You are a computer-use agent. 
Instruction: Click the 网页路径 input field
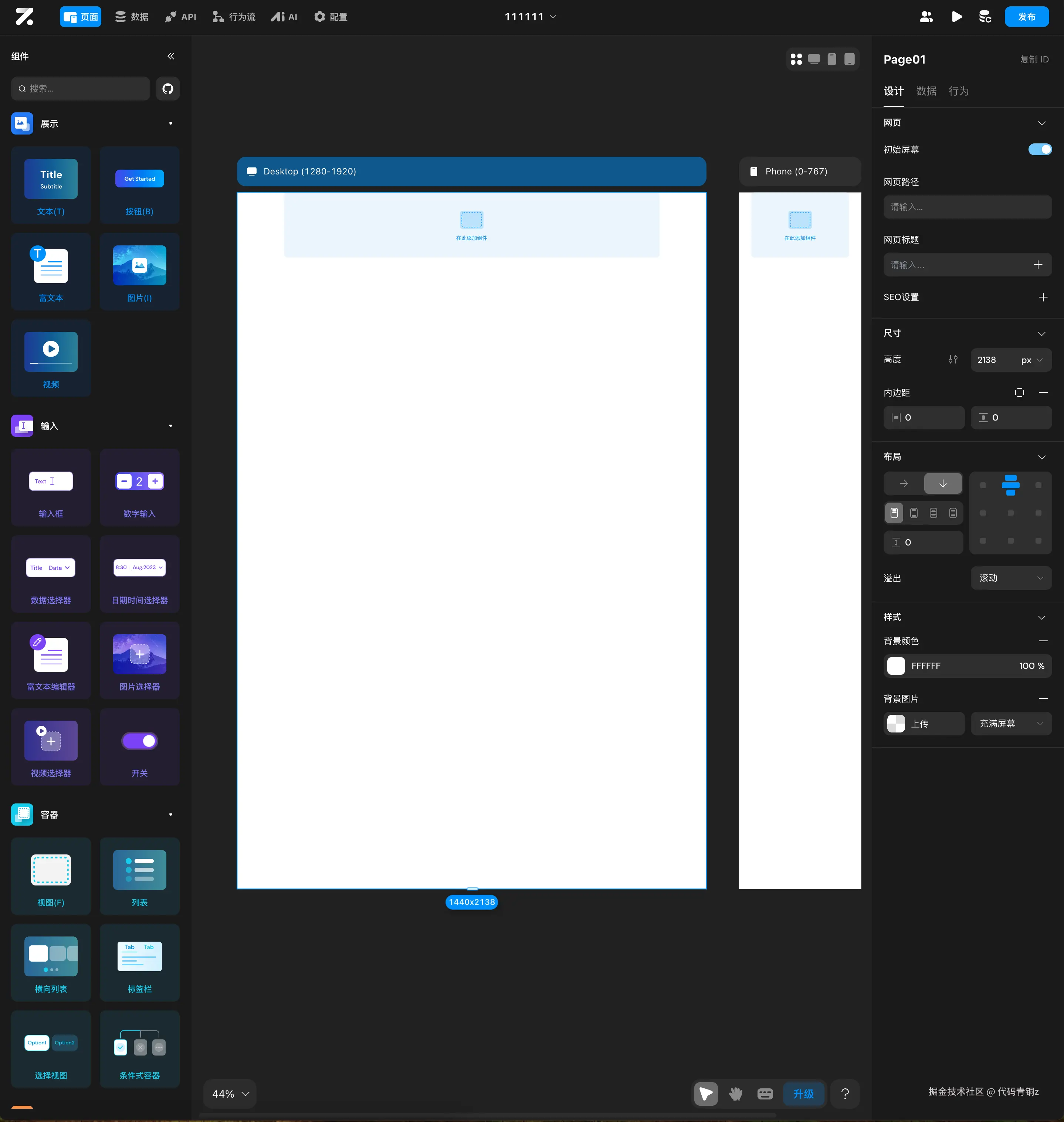click(x=967, y=207)
